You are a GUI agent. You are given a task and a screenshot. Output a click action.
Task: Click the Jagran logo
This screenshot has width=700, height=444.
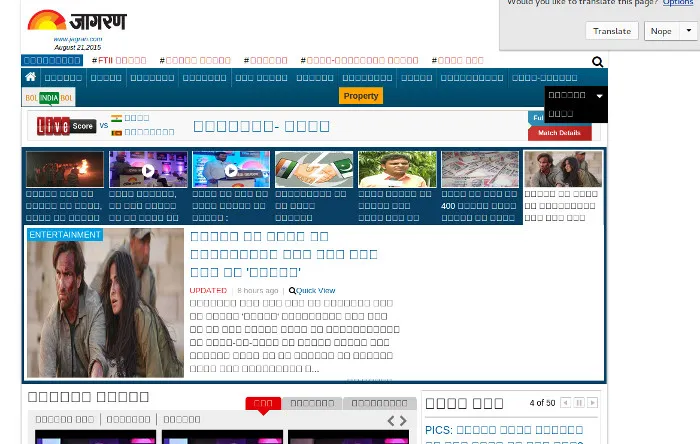[x=77, y=21]
